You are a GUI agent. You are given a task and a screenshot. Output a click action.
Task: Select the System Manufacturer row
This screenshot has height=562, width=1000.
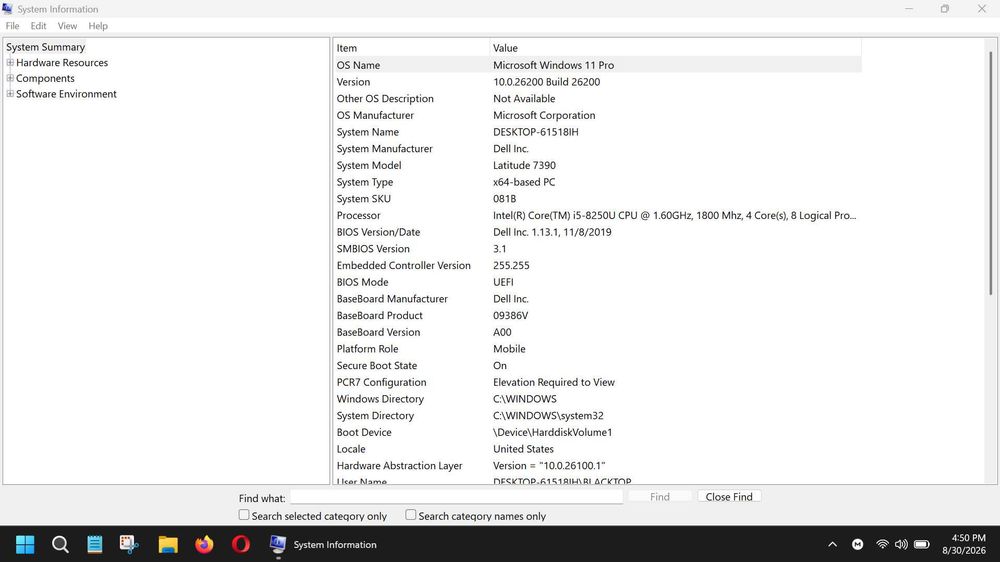(x=598, y=149)
